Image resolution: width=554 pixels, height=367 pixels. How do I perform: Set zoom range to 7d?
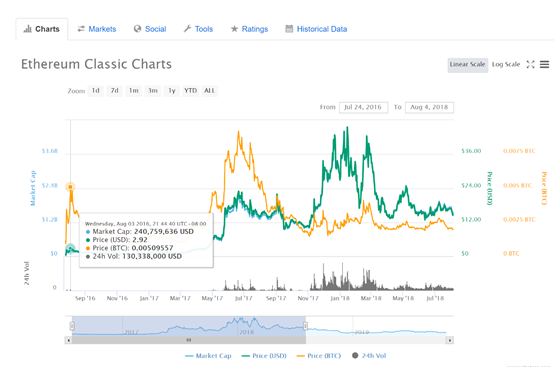click(x=114, y=91)
